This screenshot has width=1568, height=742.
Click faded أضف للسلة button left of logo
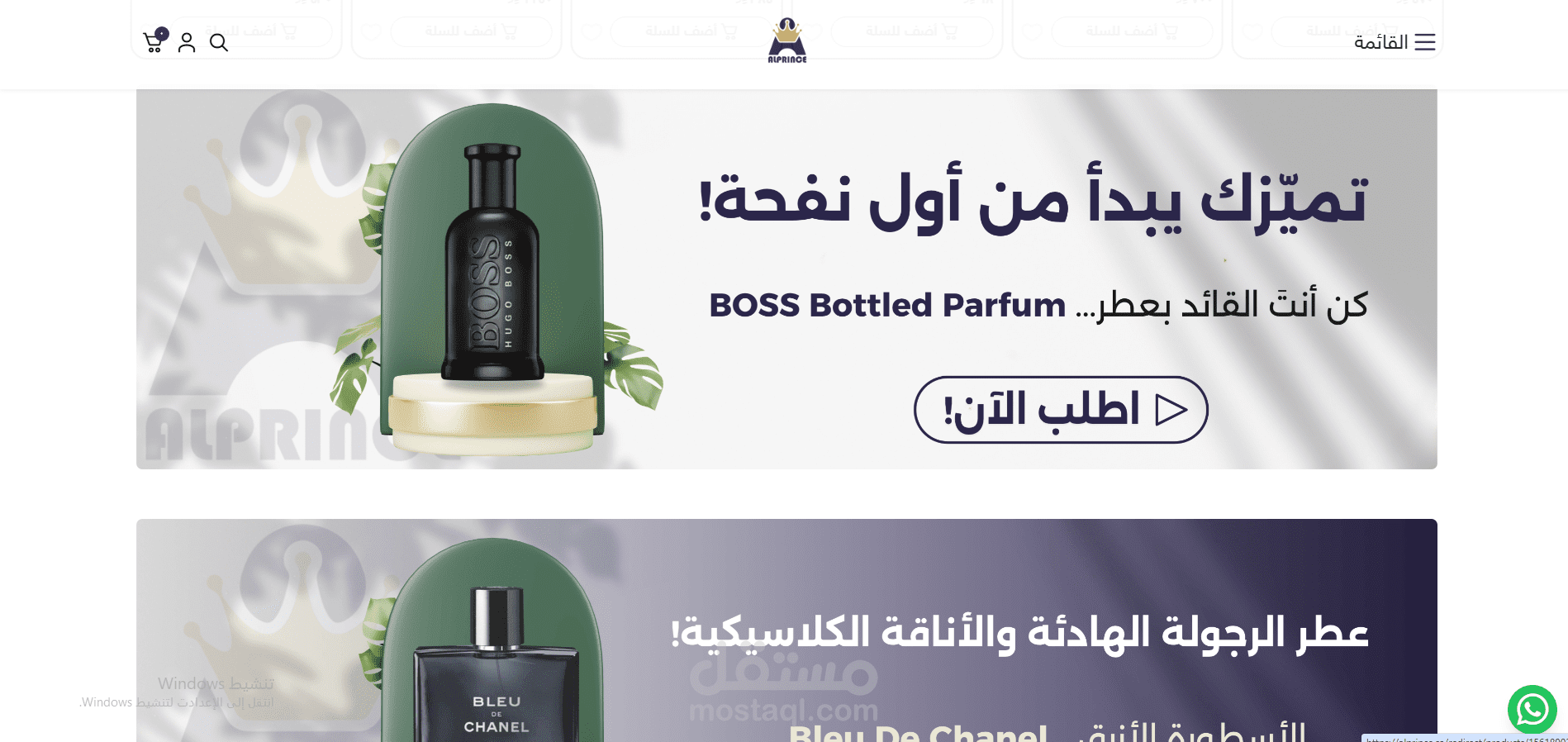[692, 31]
